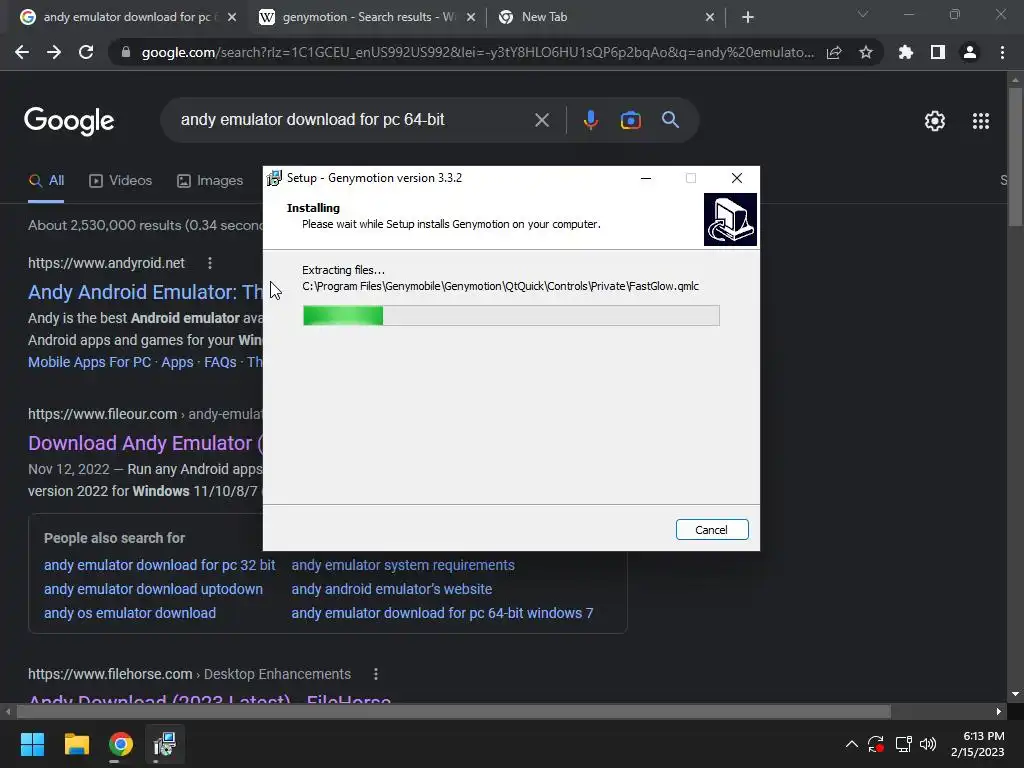
Task: Cancel the Genymotion installation
Action: pos(712,530)
